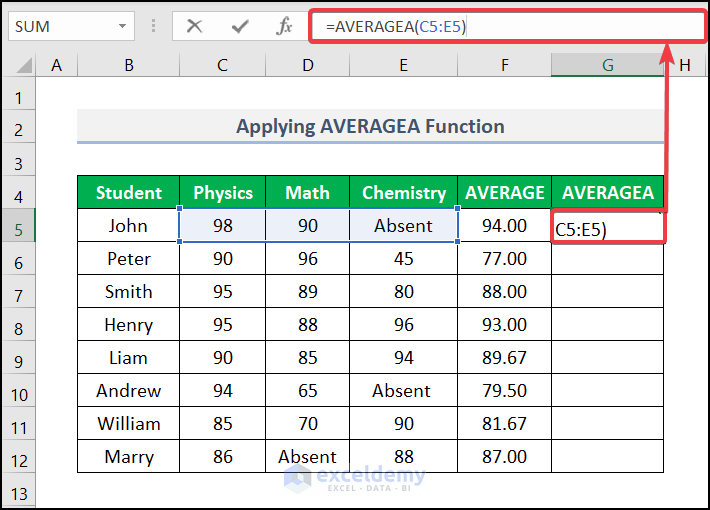Click the cell containing John
710x510 pixels.
click(129, 225)
